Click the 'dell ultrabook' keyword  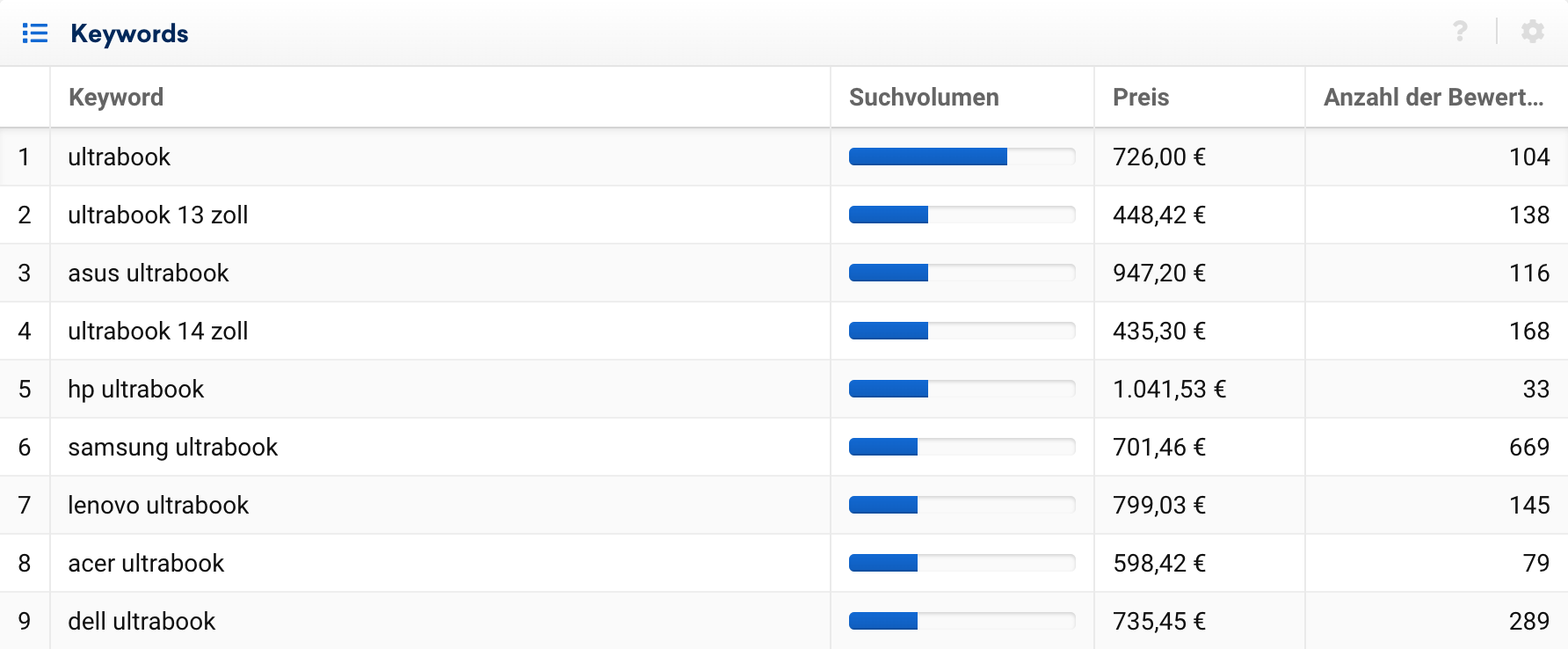142,621
